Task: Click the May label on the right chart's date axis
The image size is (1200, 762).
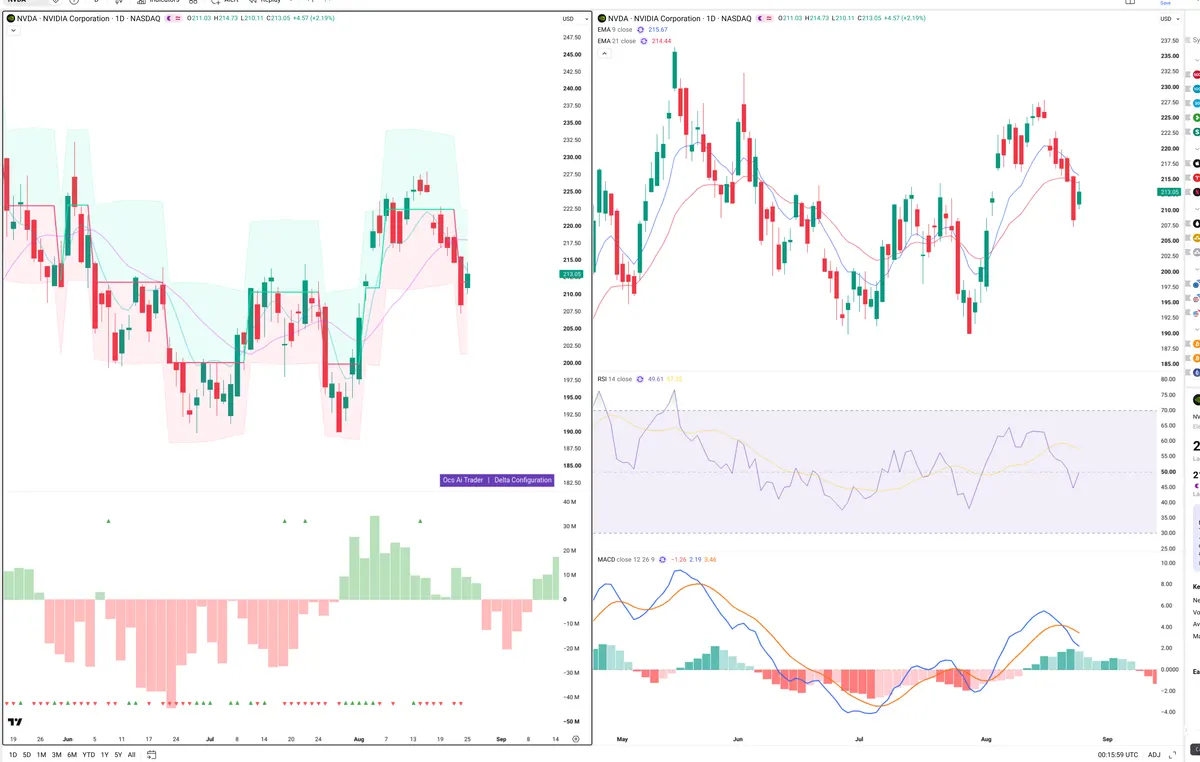Action: pyautogui.click(x=623, y=739)
